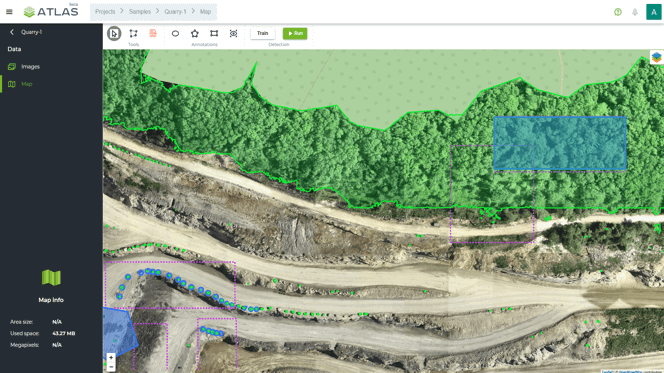Click the Map sidebar icon

pos(12,84)
